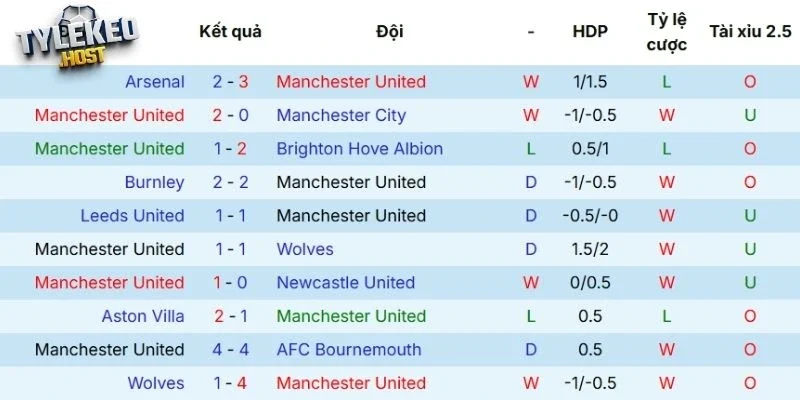
Task: Select the 1/1.5 handicap value
Action: (590, 82)
